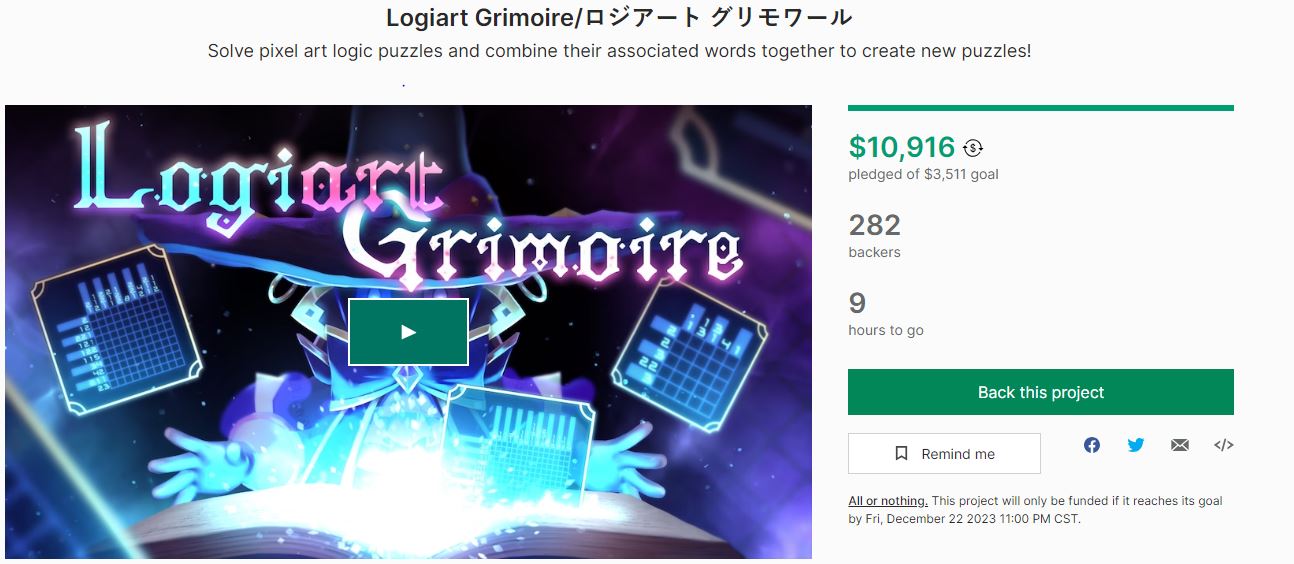
Task: Play the Logiart Grimoire project video
Action: pyautogui.click(x=408, y=332)
